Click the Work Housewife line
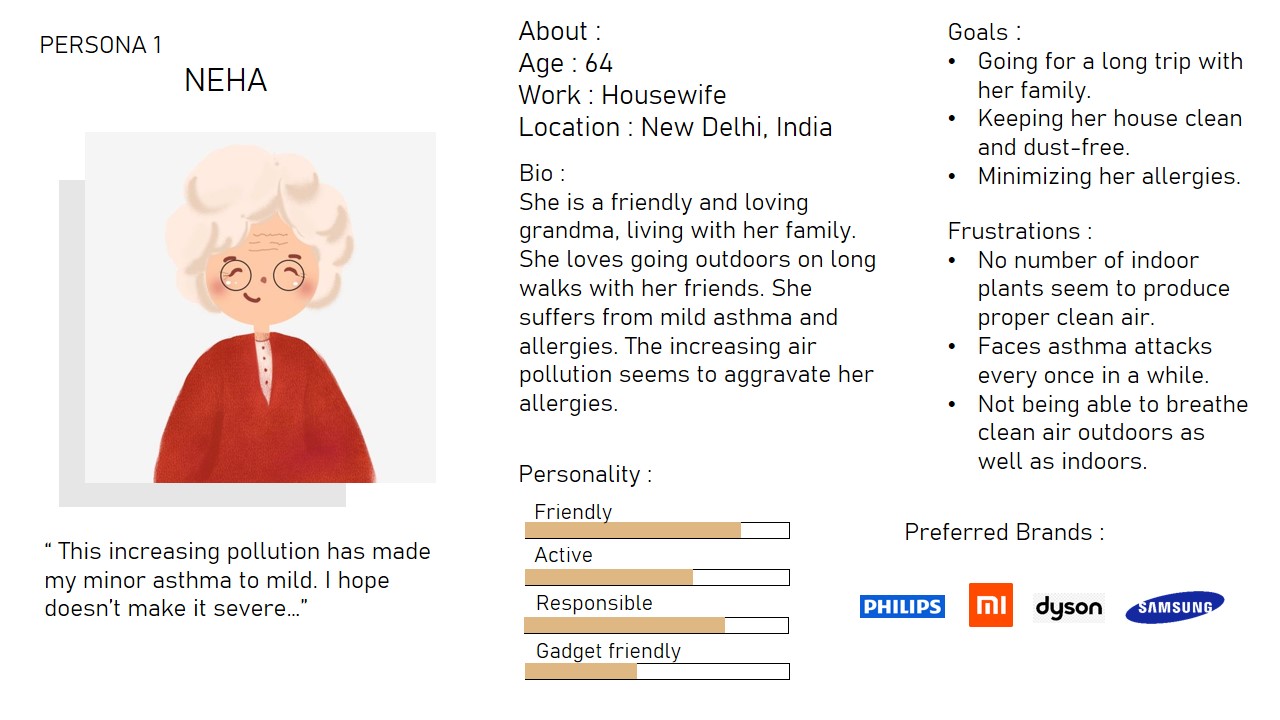Screen dimensions: 1280x720 tap(622, 96)
